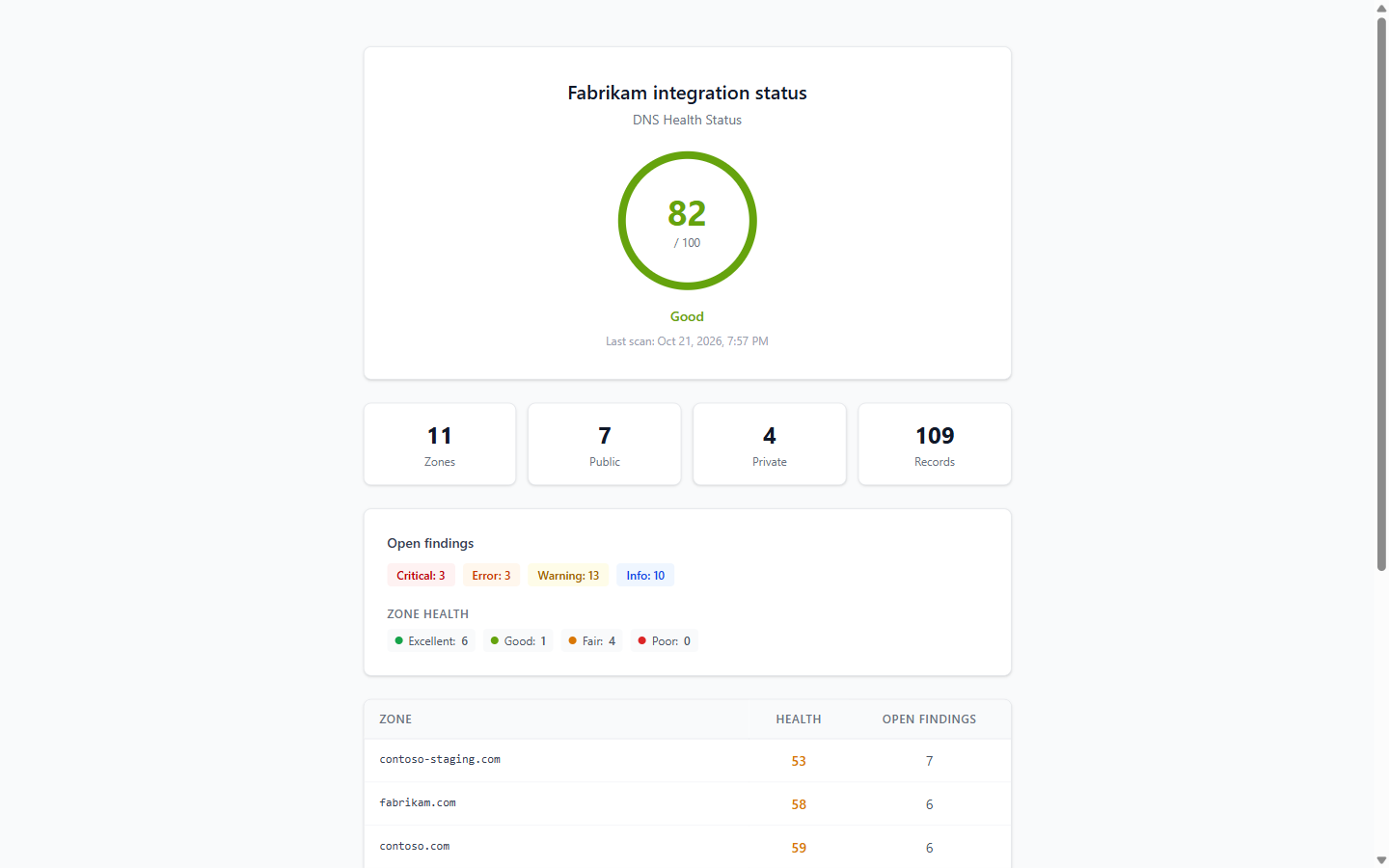Select the Critical: 3 badge
The image size is (1389, 868).
pos(421,576)
